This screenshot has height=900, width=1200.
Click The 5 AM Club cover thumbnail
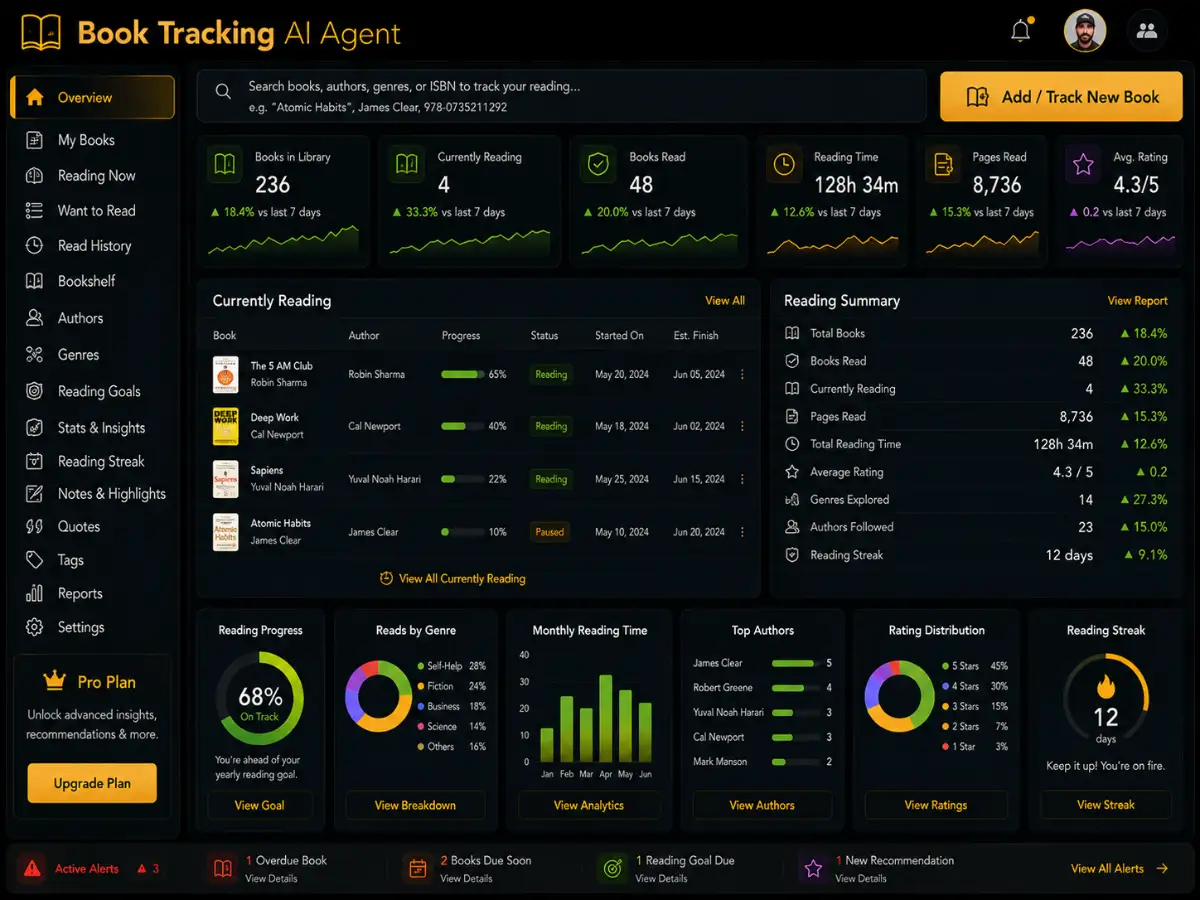point(226,374)
